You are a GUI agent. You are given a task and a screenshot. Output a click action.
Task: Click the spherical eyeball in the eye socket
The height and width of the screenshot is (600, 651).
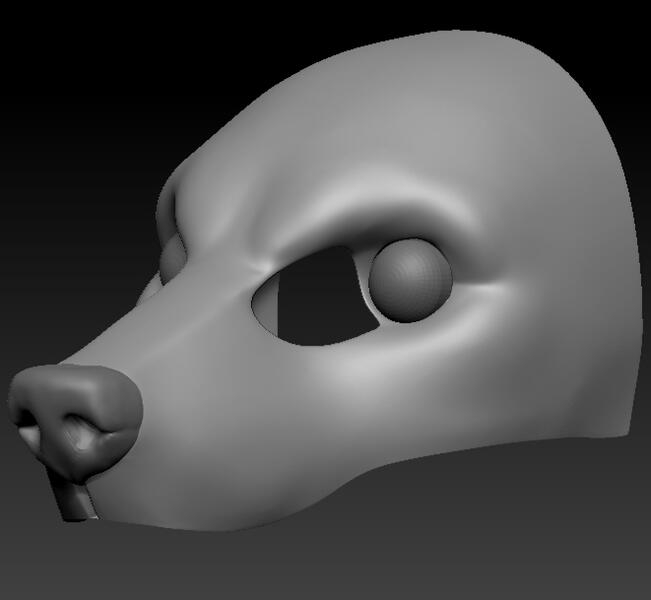410,280
